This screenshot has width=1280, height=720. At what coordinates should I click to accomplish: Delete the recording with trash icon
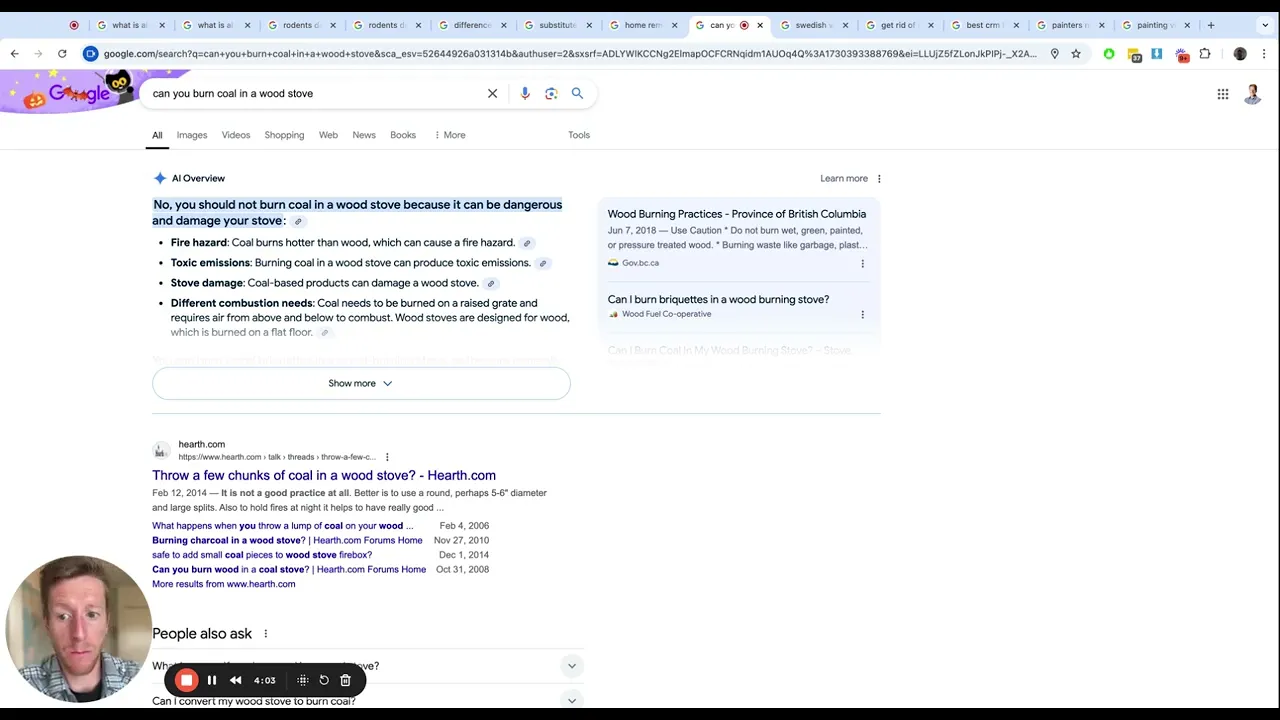[345, 680]
